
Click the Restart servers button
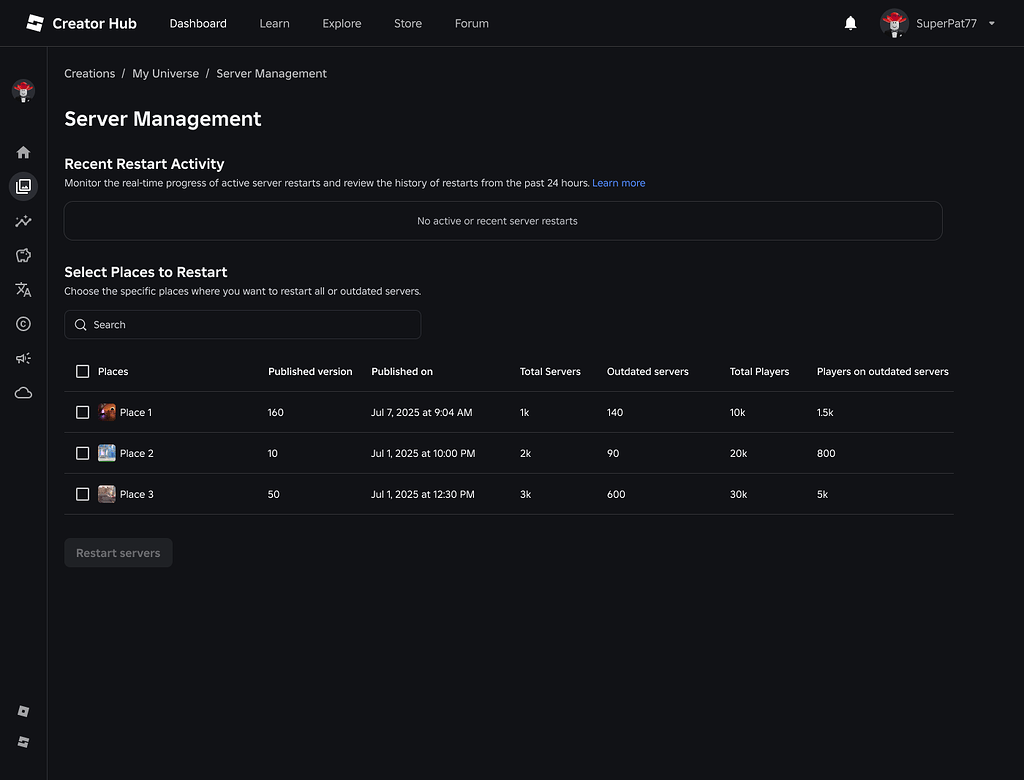point(118,552)
